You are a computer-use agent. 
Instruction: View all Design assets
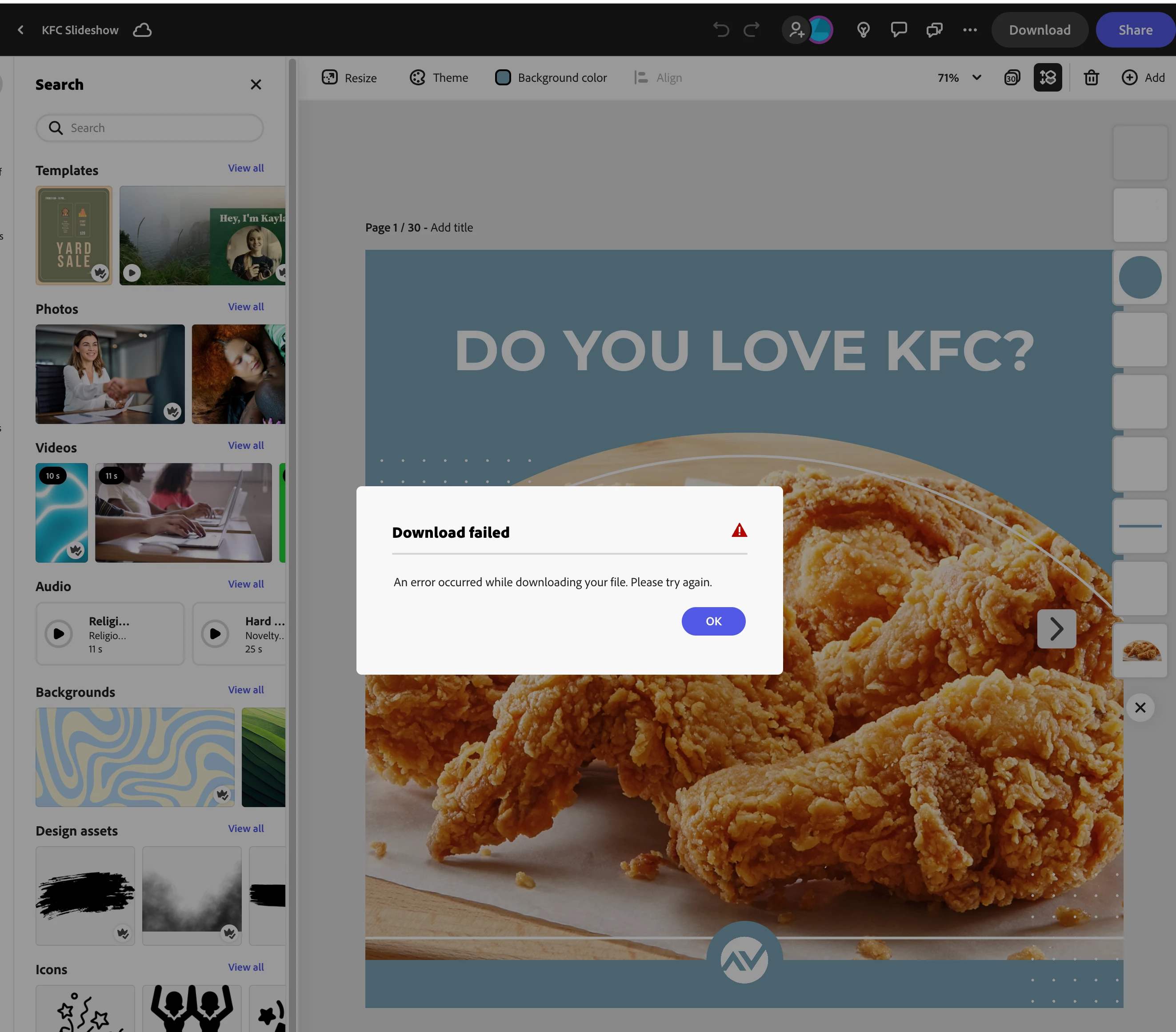click(246, 828)
